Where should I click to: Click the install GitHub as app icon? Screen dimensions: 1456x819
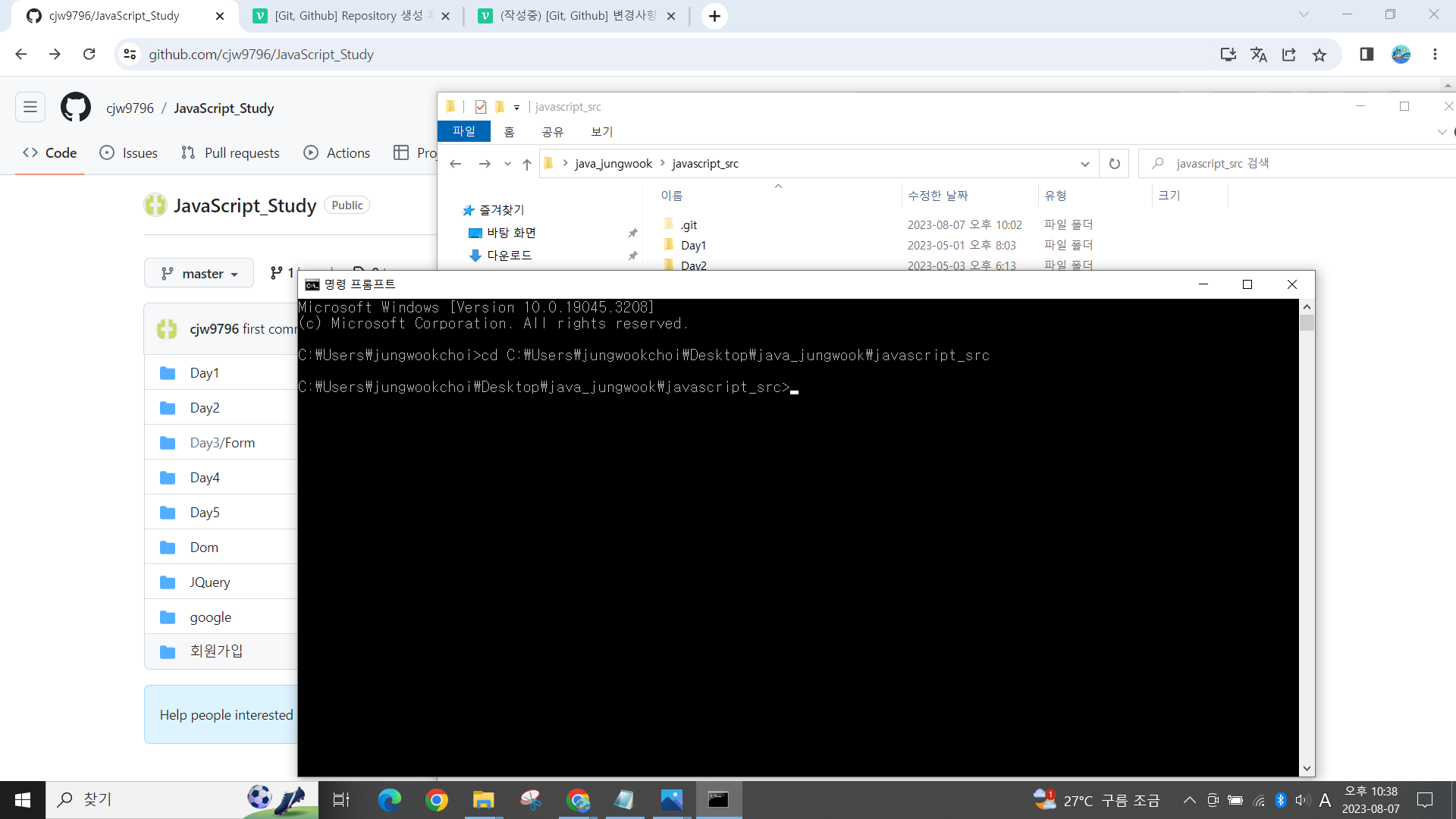[x=1228, y=54]
